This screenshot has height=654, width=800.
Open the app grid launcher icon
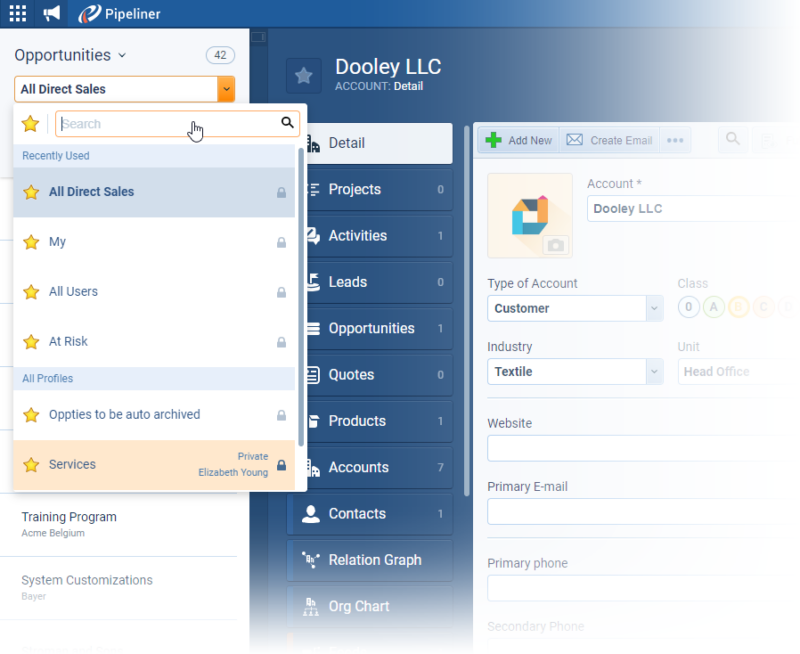tap(17, 13)
